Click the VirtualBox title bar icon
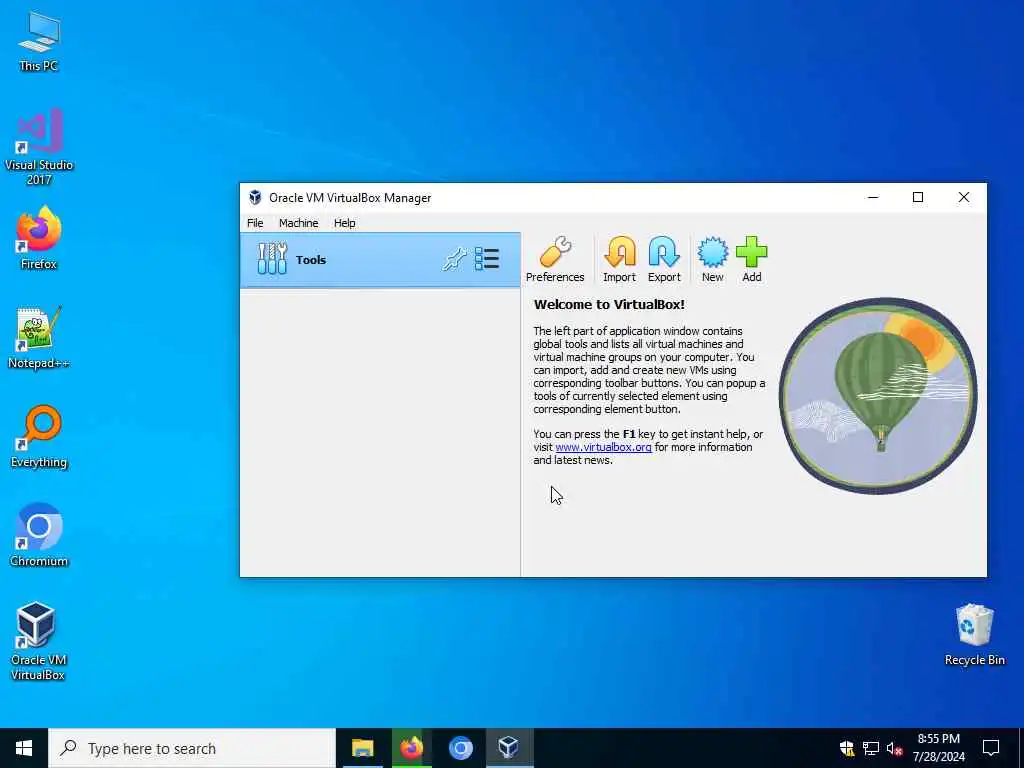This screenshot has height=768, width=1024. coord(255,198)
